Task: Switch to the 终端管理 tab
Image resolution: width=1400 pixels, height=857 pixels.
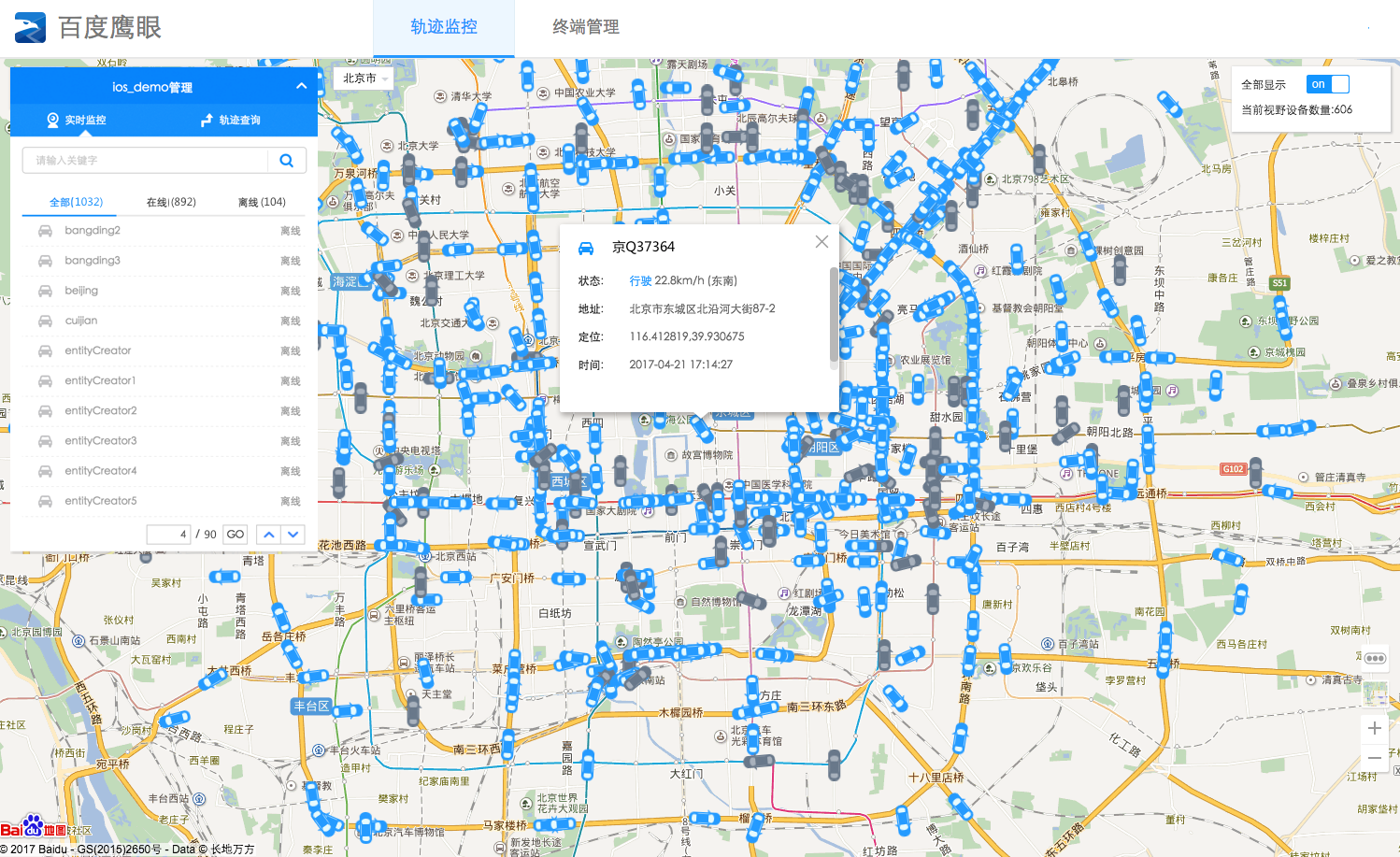Action: (x=585, y=27)
